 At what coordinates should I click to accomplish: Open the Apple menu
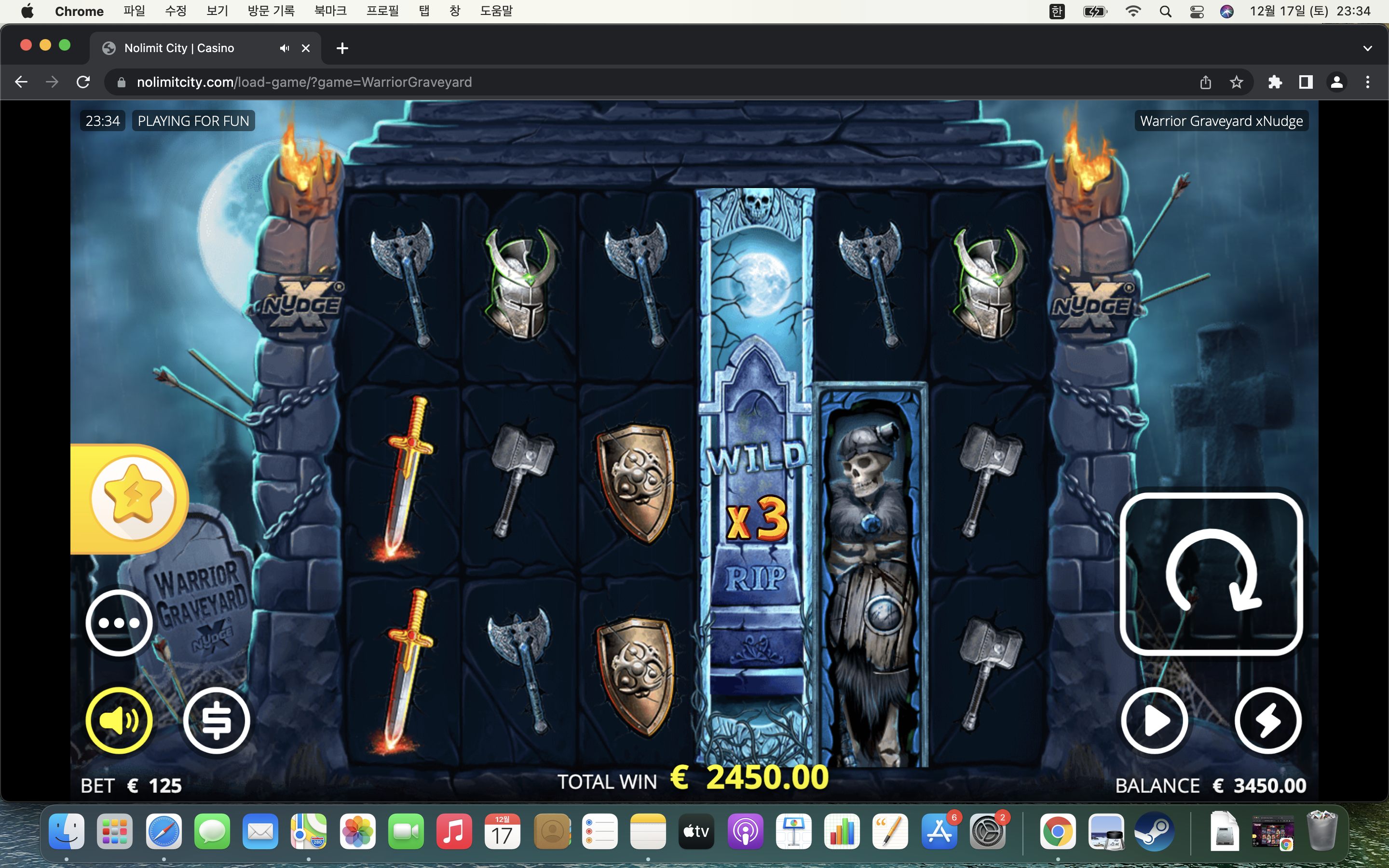coord(27,12)
